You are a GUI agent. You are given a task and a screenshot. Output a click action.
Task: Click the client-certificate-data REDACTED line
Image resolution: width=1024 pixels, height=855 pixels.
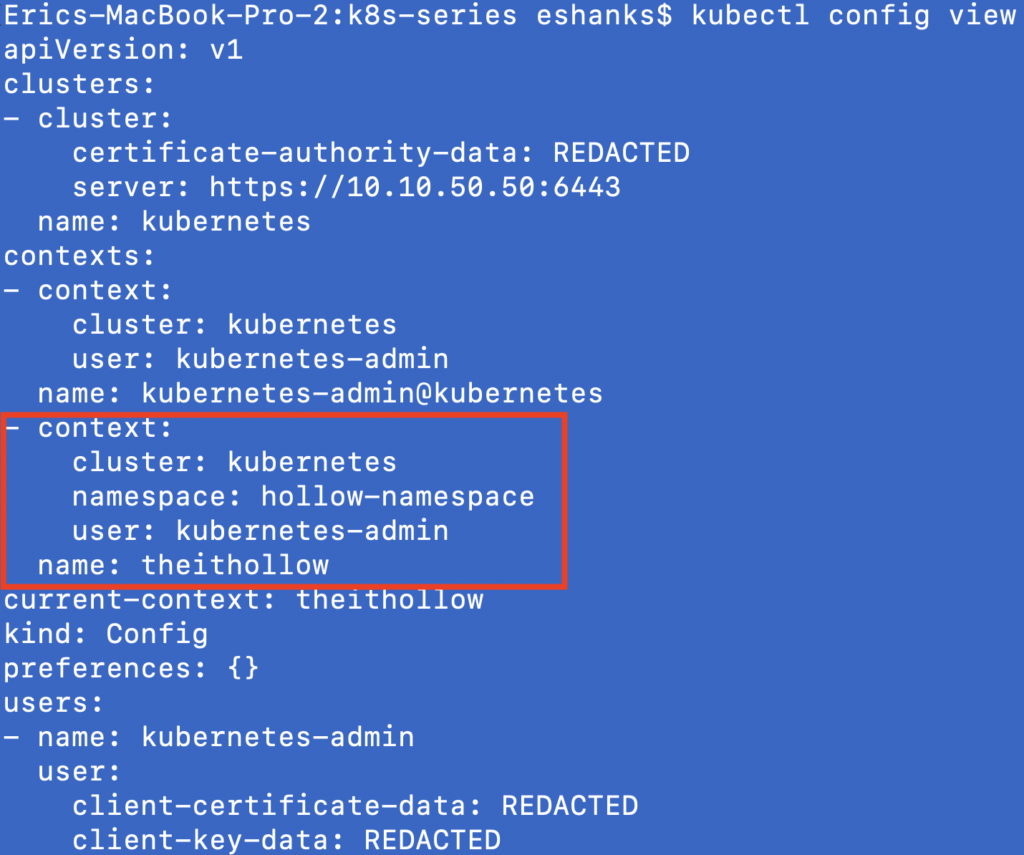[355, 805]
